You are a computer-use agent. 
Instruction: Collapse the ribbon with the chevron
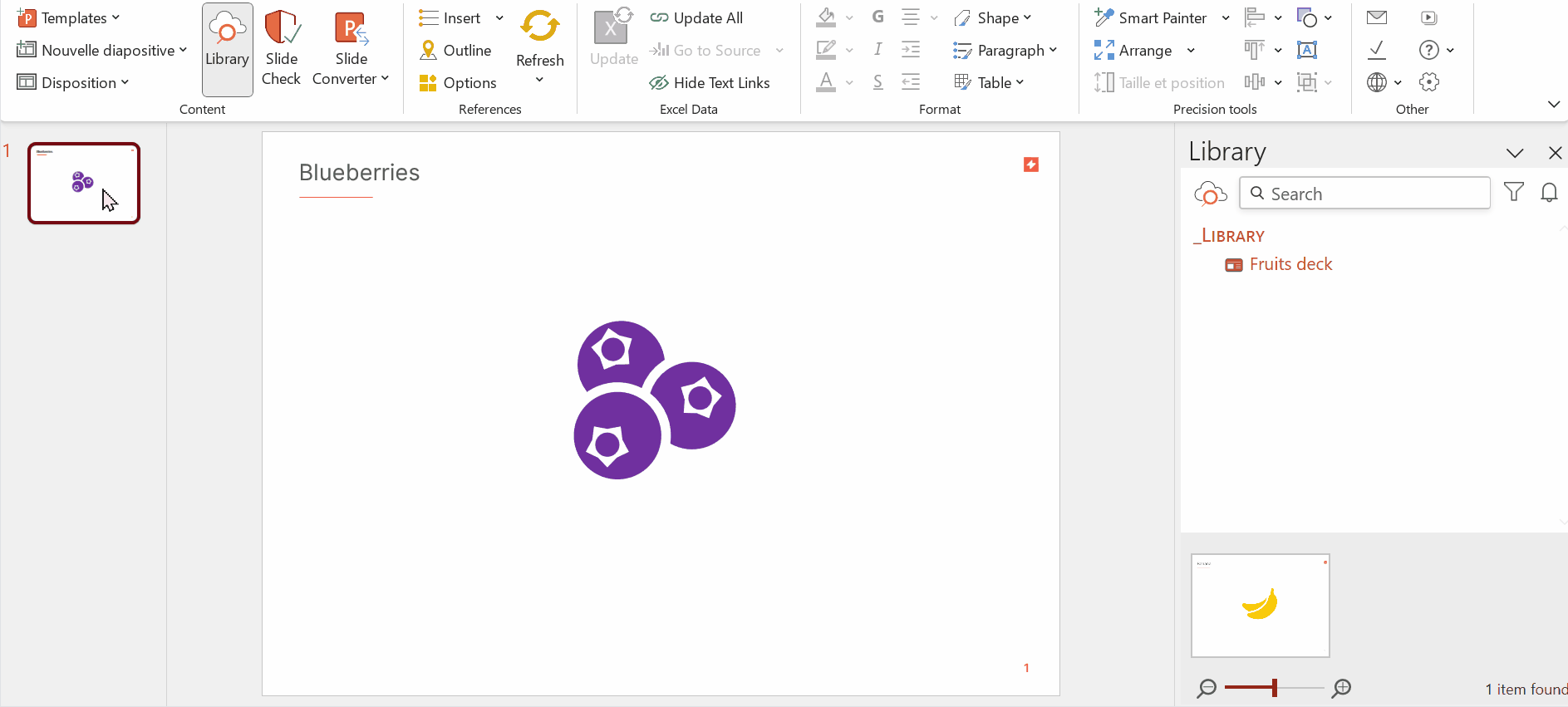click(x=1554, y=104)
